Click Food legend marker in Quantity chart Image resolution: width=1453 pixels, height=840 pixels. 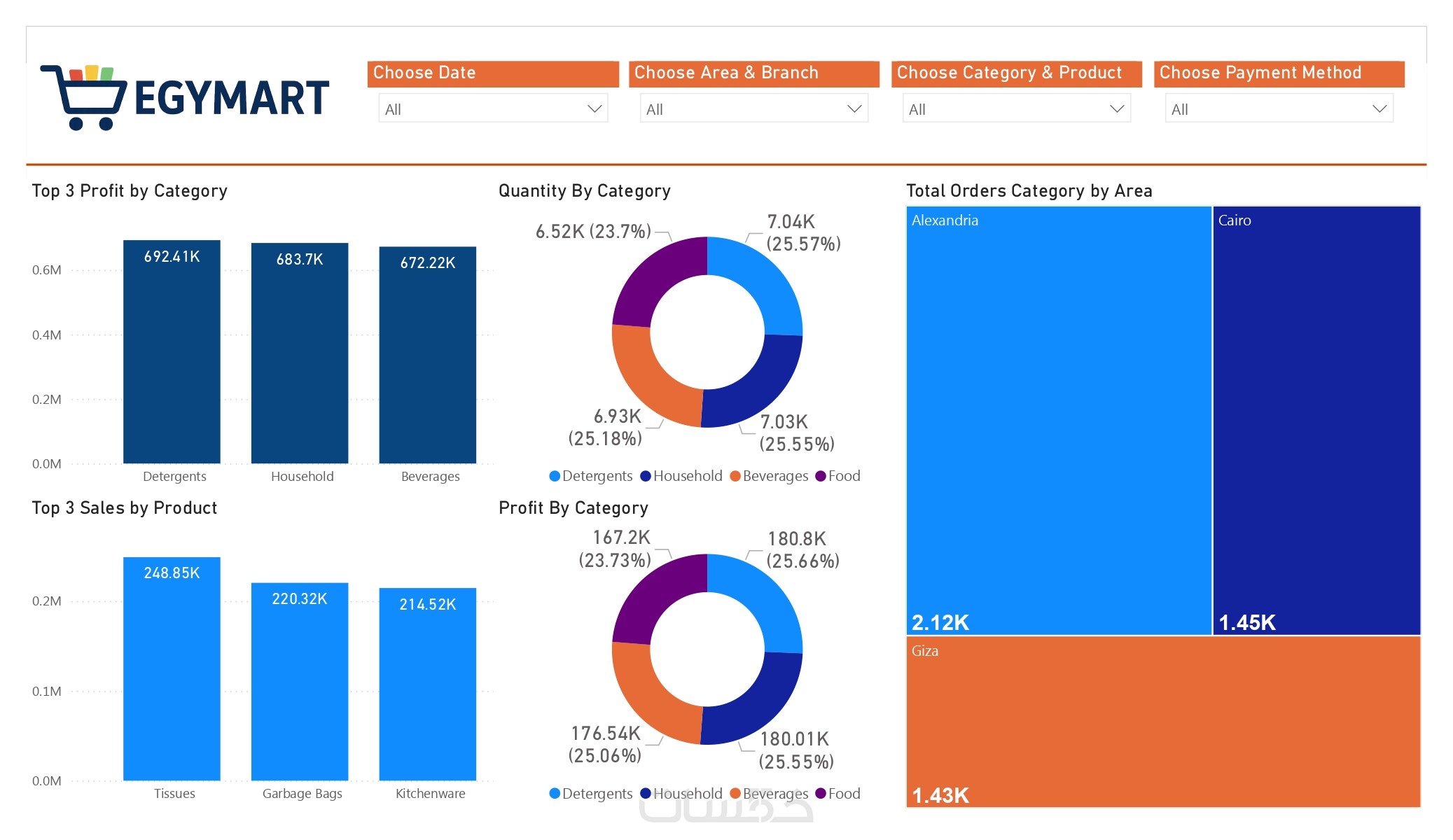(x=821, y=476)
